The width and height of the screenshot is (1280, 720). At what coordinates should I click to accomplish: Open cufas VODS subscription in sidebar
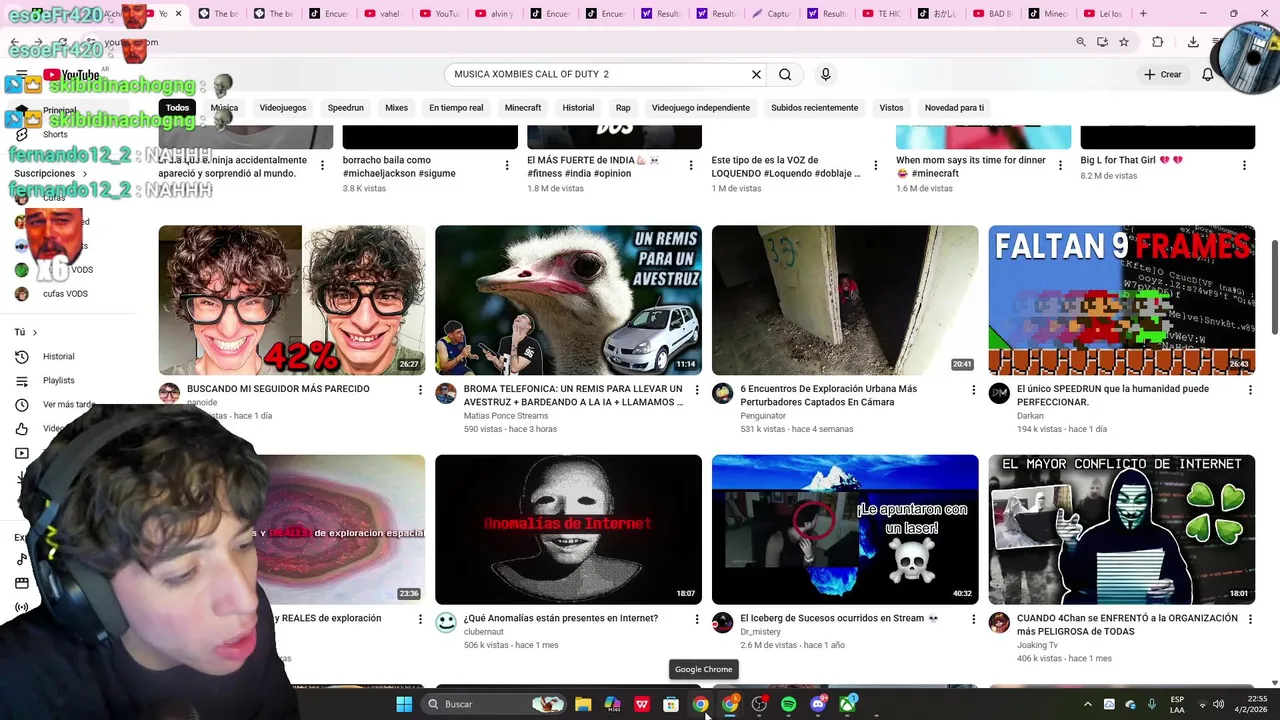pos(65,294)
